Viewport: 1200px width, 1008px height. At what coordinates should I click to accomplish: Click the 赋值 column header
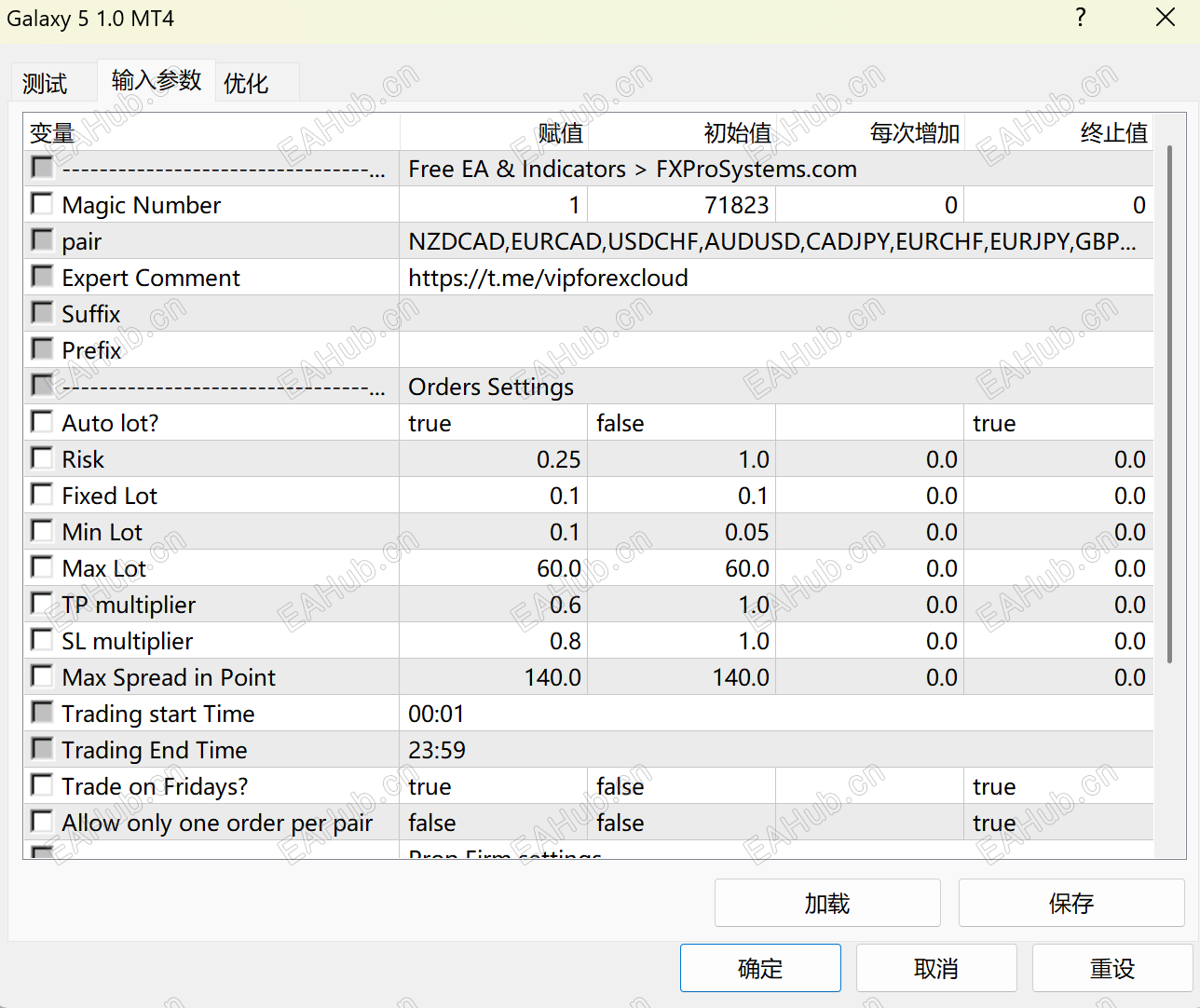(x=494, y=133)
